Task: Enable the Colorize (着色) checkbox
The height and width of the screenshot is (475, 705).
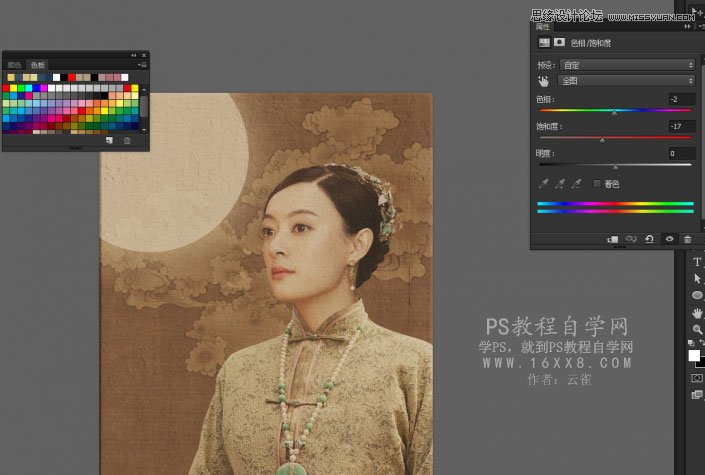Action: (x=597, y=183)
